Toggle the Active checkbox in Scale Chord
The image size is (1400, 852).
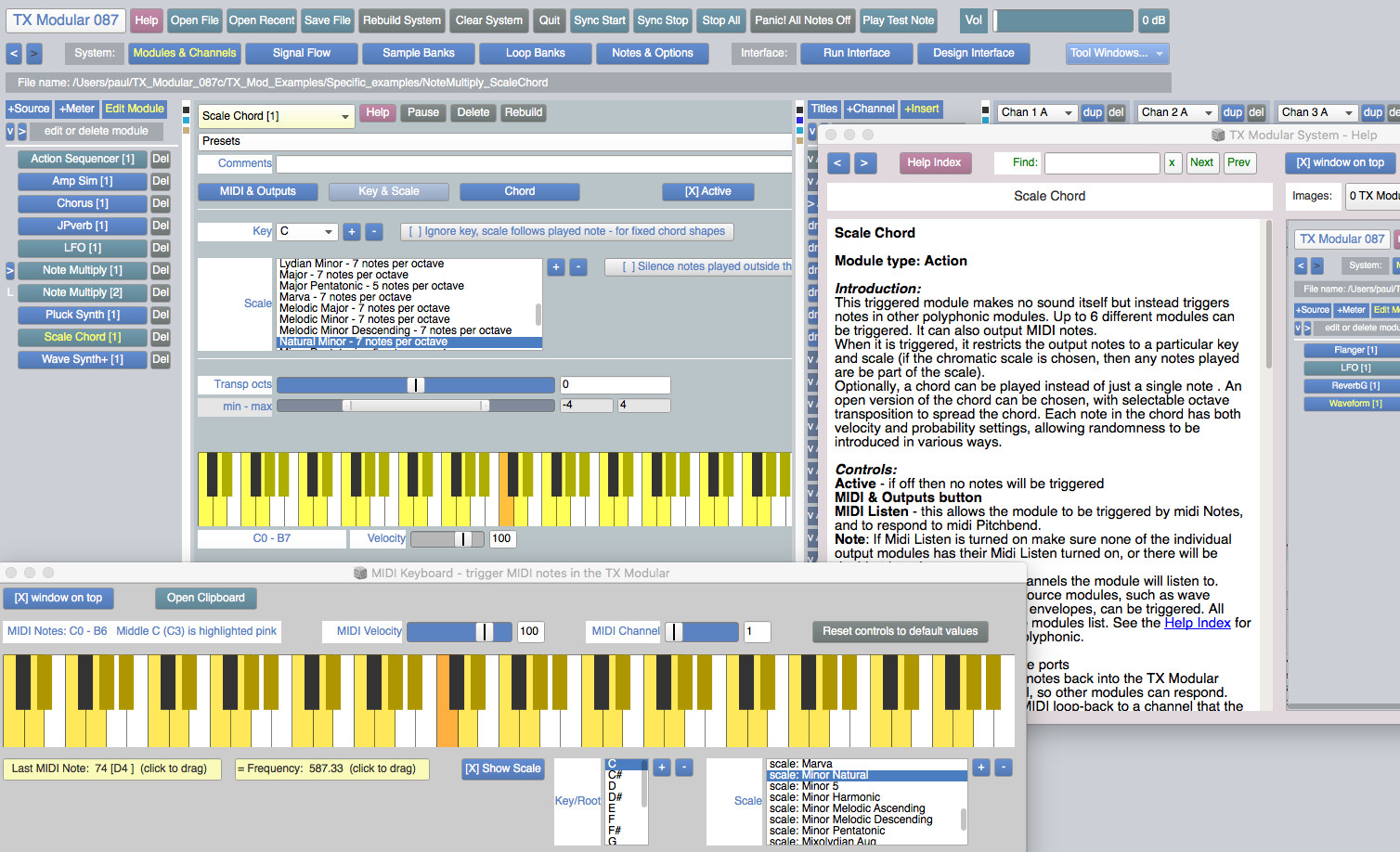[707, 192]
